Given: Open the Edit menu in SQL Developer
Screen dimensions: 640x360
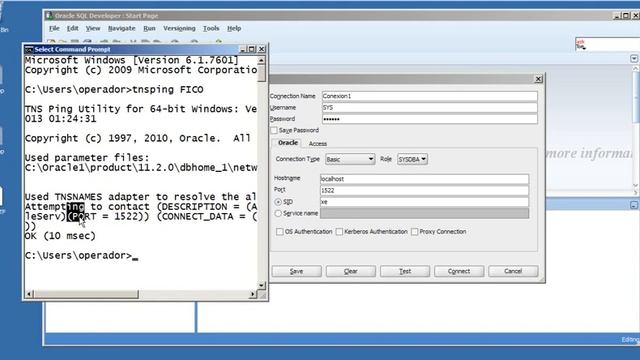Looking at the screenshot, I should 73,29.
